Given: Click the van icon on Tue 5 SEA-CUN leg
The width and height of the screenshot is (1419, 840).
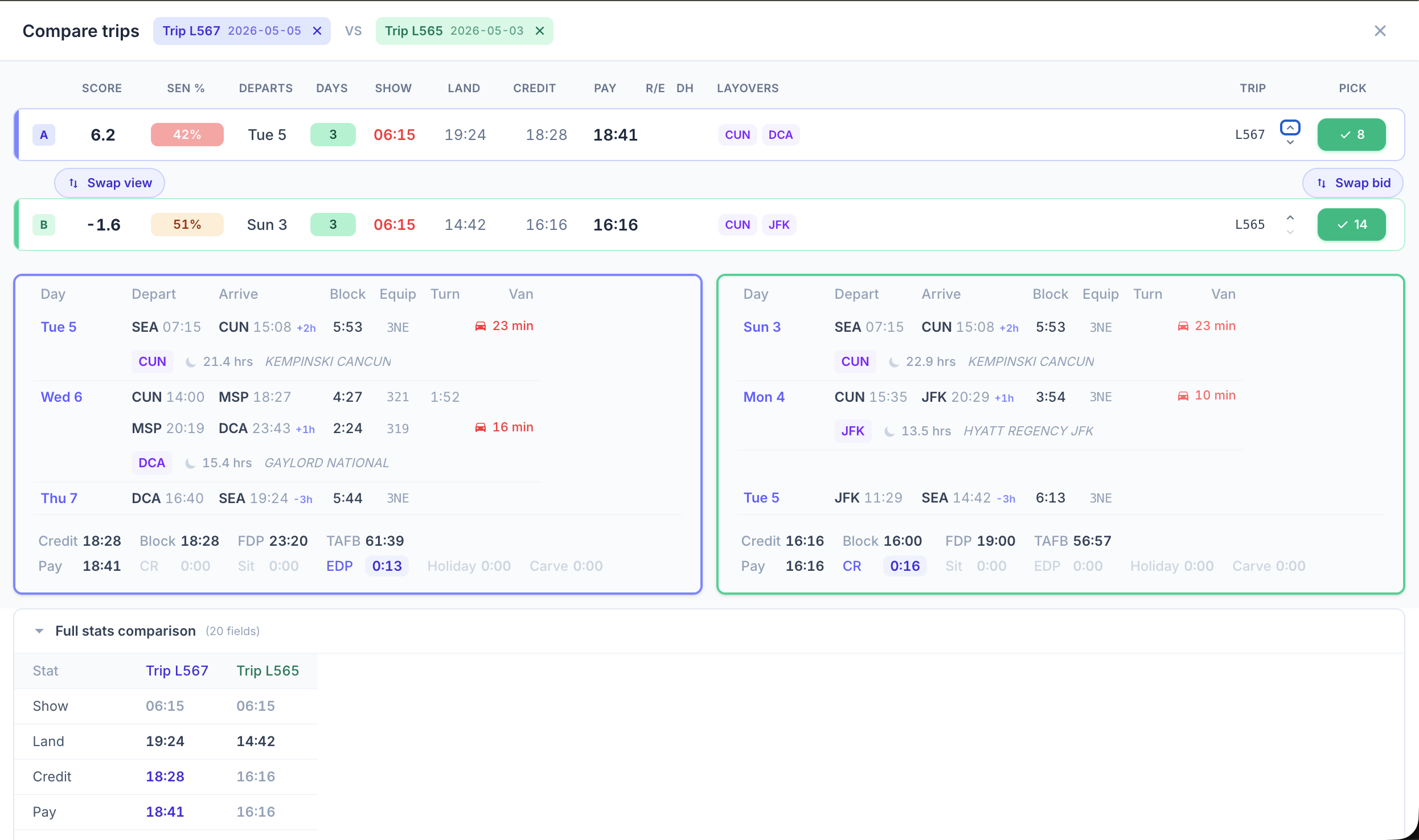Looking at the screenshot, I should [x=481, y=326].
